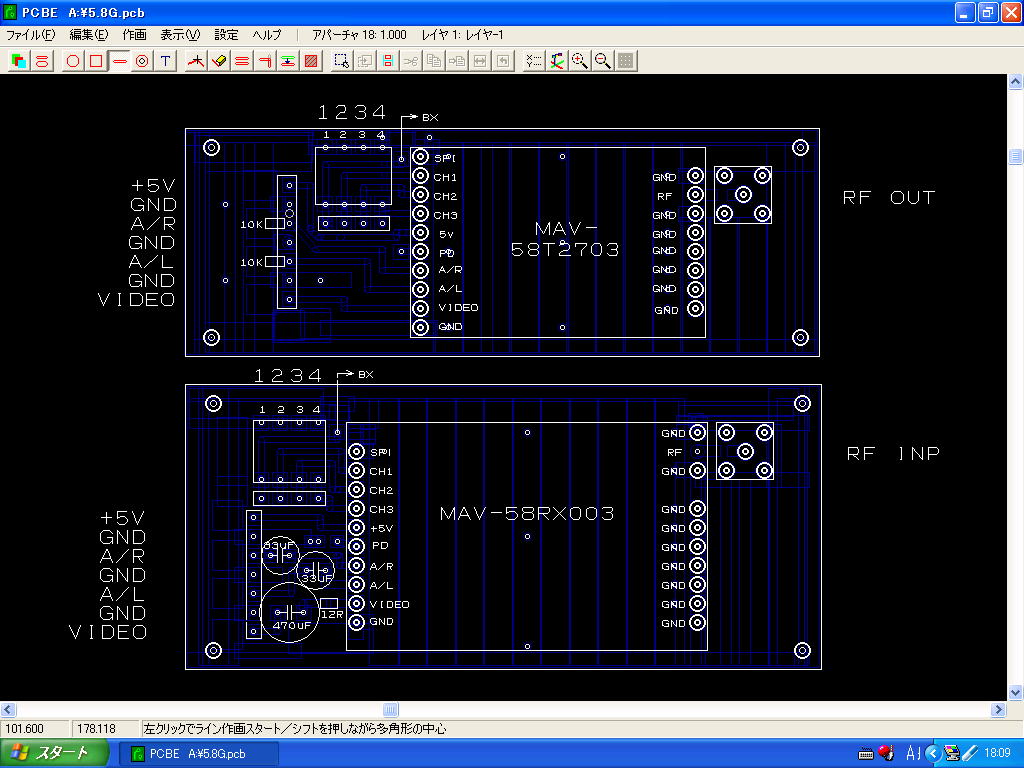Click the pen tray icon beside the clock
The image size is (1024, 768).
coord(969,754)
